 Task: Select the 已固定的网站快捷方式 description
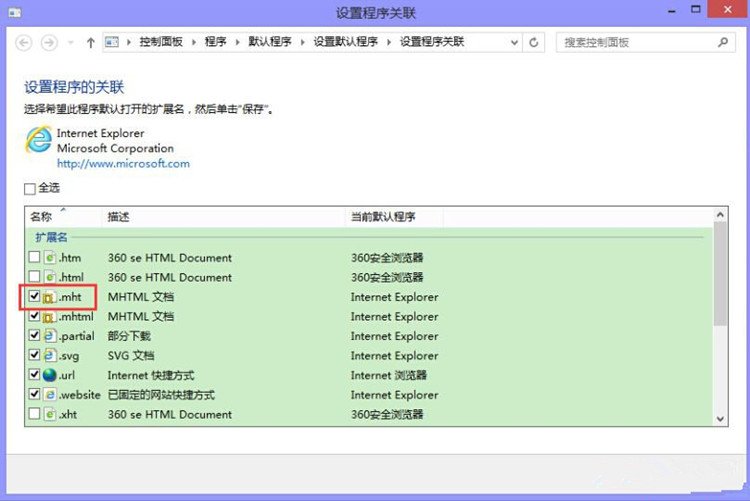pos(161,395)
